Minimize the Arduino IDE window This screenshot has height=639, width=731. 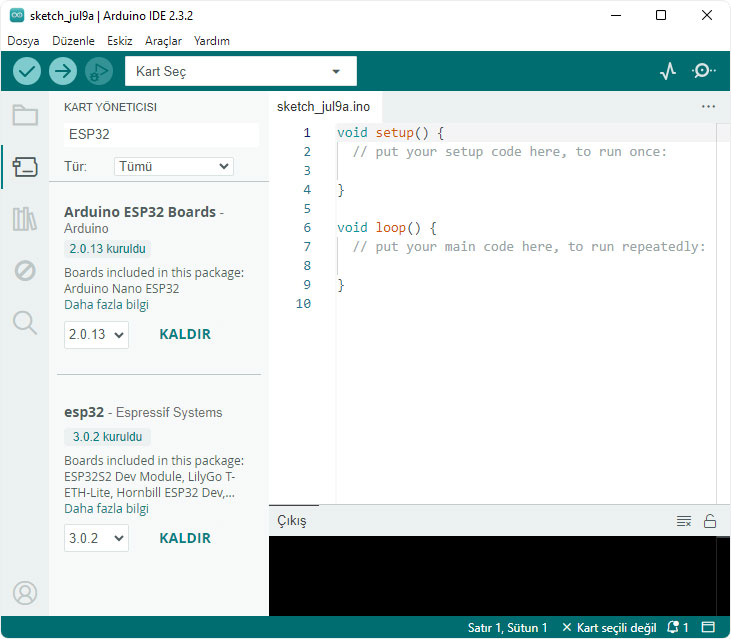616,15
